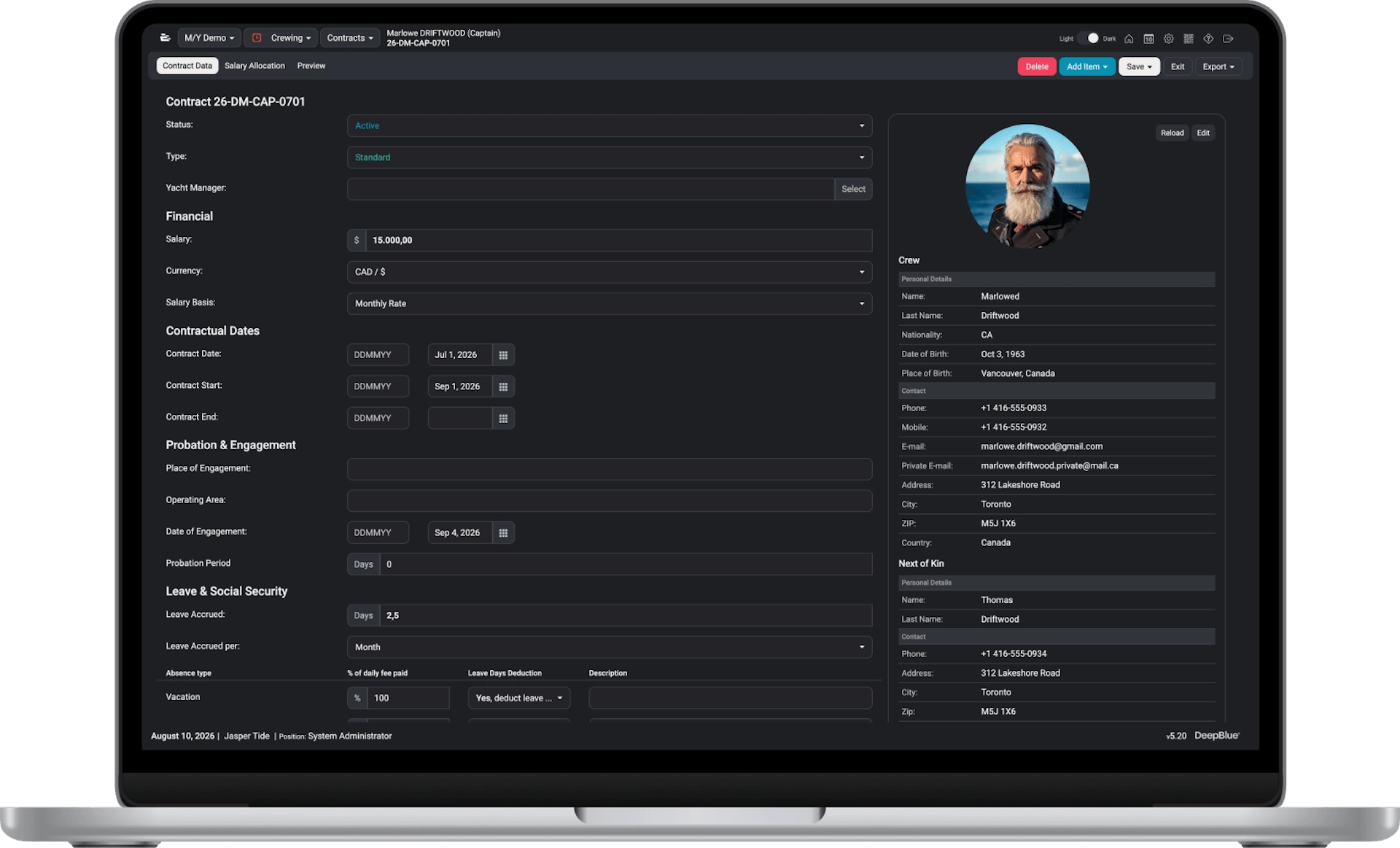Image resolution: width=1400 pixels, height=848 pixels.
Task: Expand the Status dropdown showing Active
Action: point(610,125)
